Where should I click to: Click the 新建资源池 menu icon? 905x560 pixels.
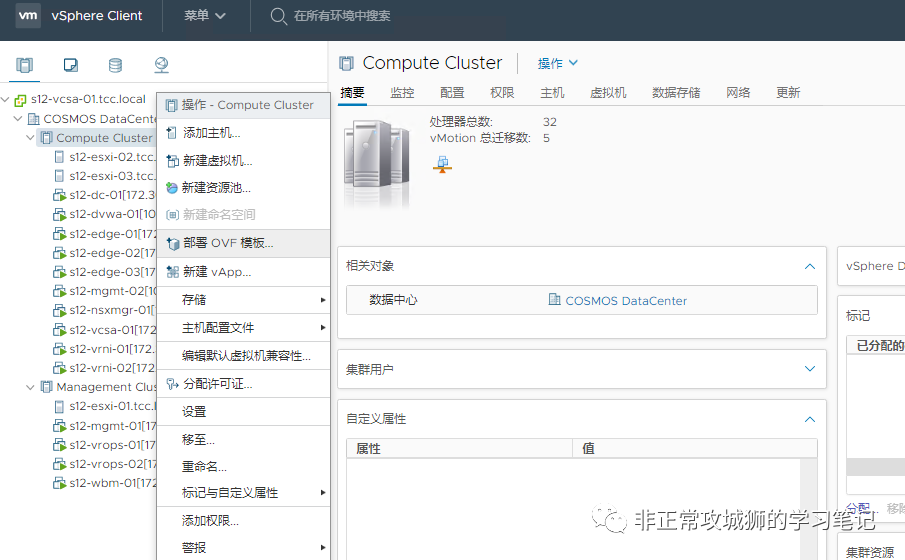pos(171,188)
